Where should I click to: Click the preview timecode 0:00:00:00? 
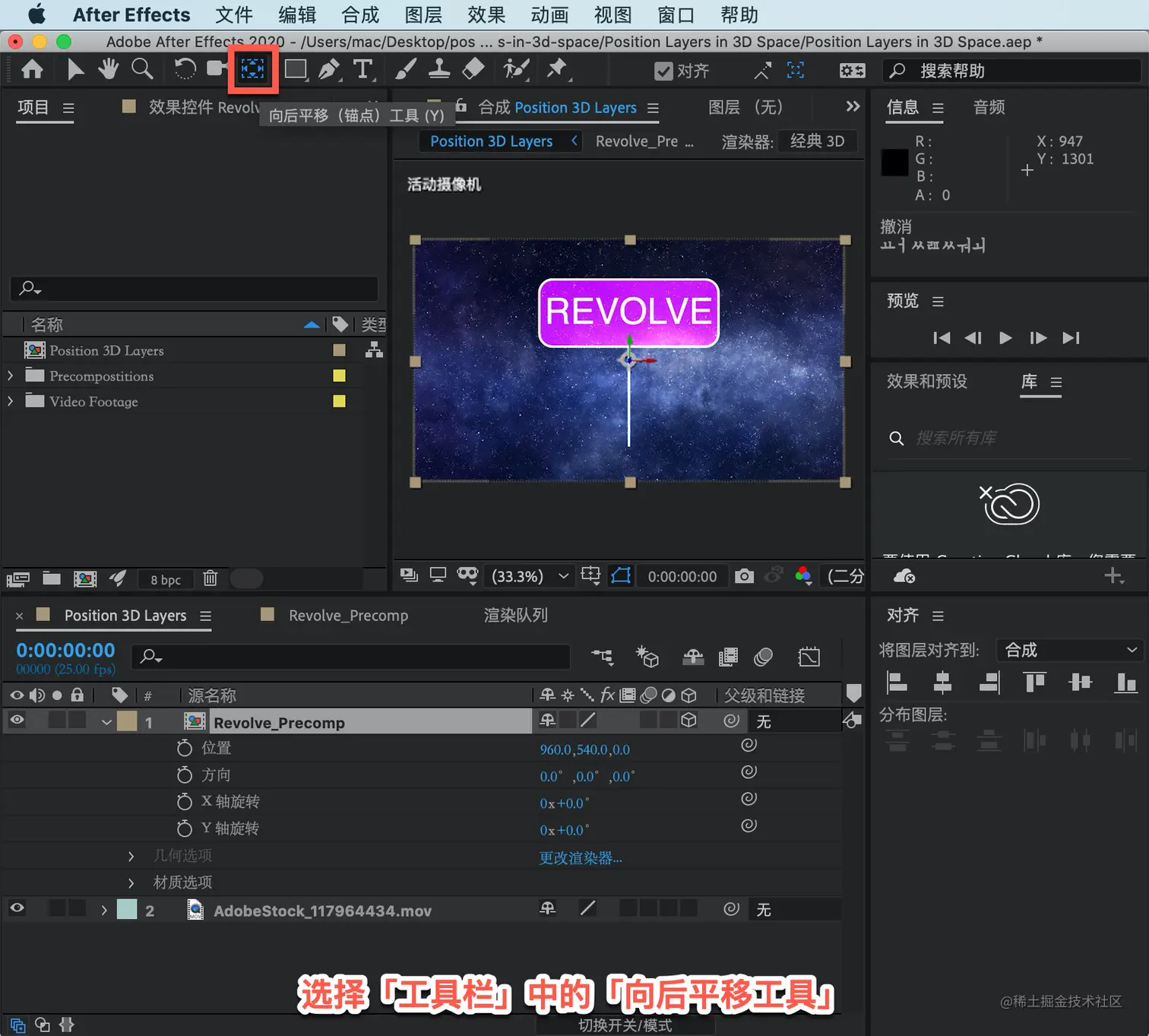[x=682, y=577]
